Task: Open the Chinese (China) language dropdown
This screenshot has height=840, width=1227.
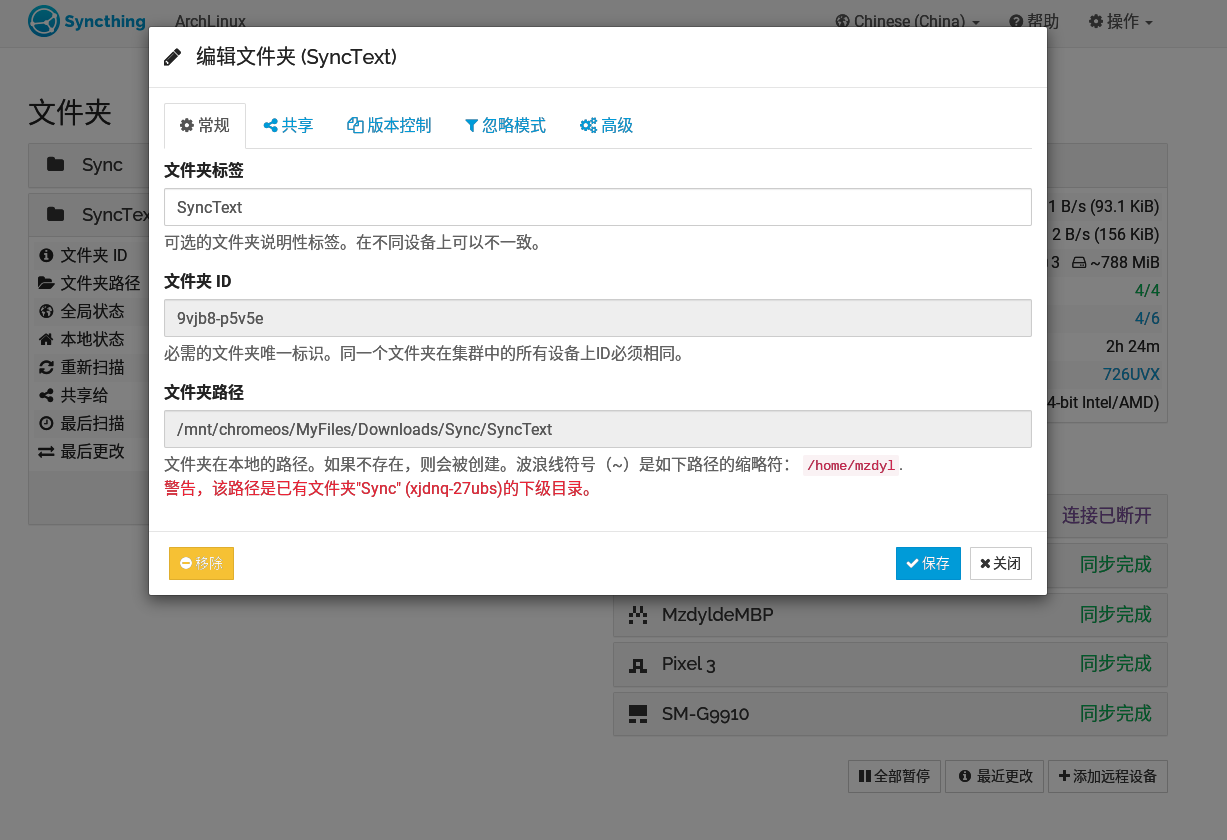Action: pyautogui.click(x=907, y=21)
